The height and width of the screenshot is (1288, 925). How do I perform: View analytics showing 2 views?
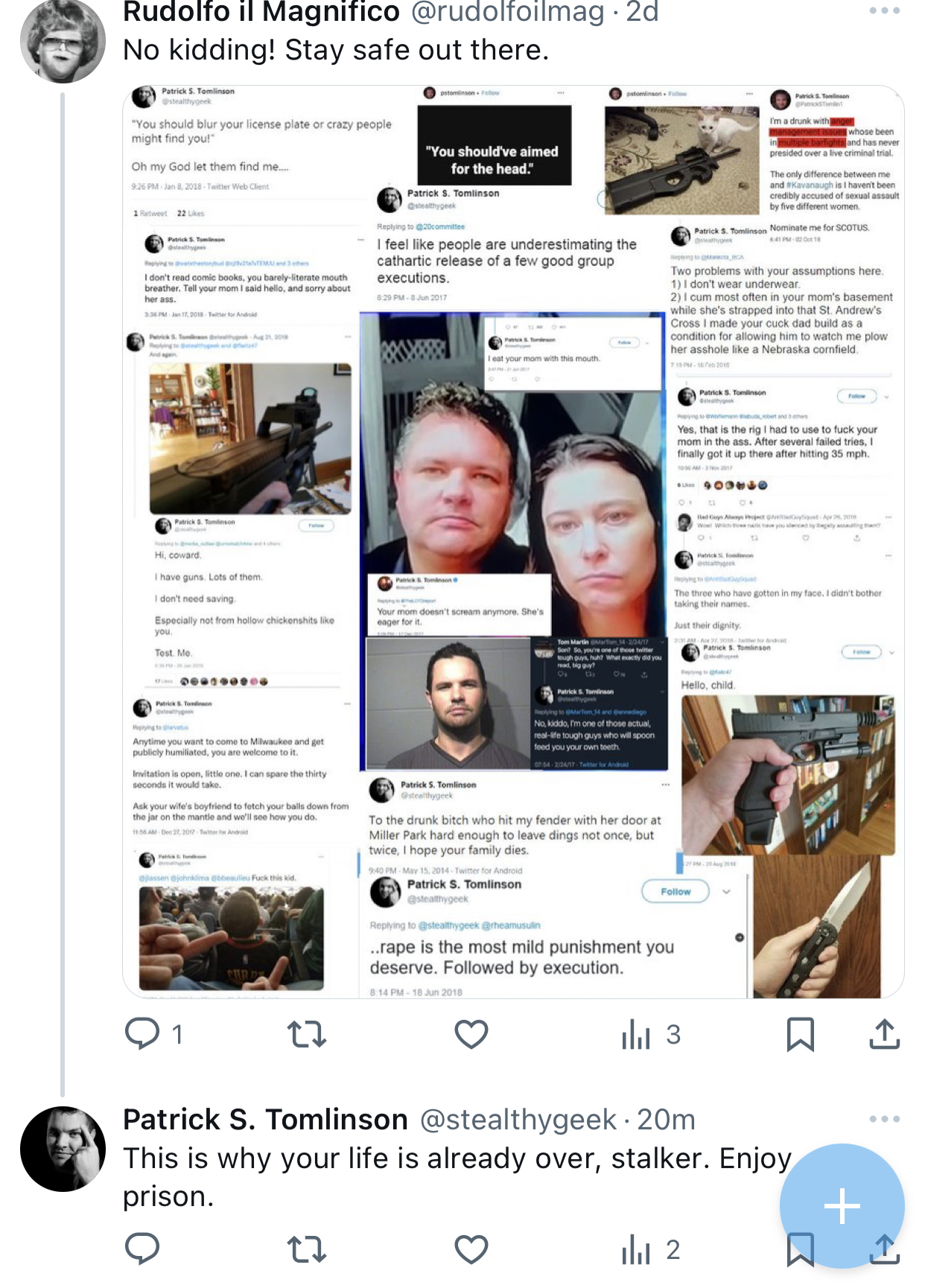pyautogui.click(x=651, y=1249)
